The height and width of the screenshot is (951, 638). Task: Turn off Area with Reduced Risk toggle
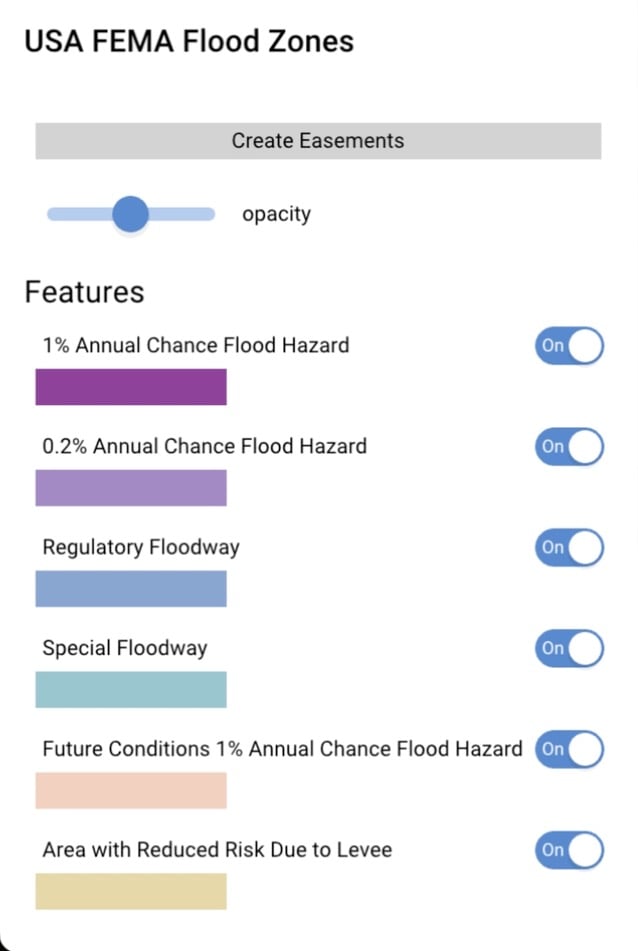coord(569,850)
